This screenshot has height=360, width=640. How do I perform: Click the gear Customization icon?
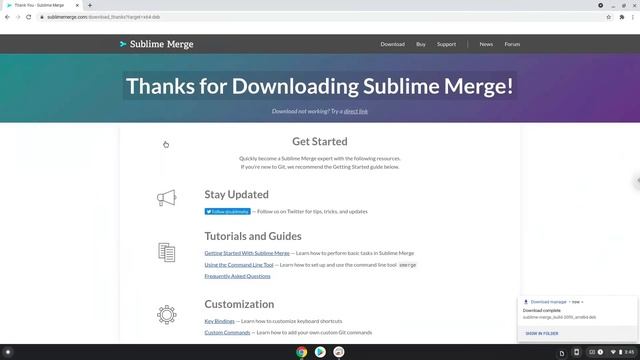click(167, 315)
